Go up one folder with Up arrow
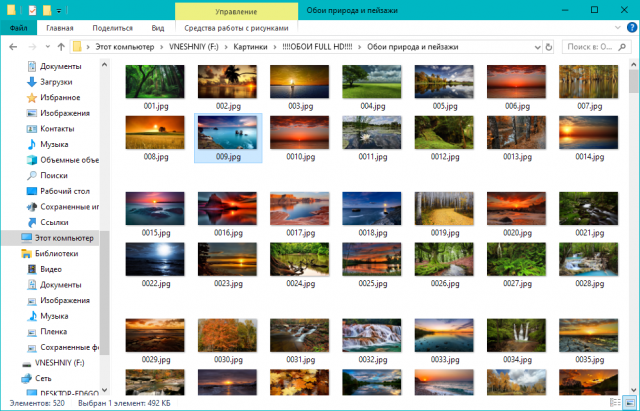 61,47
